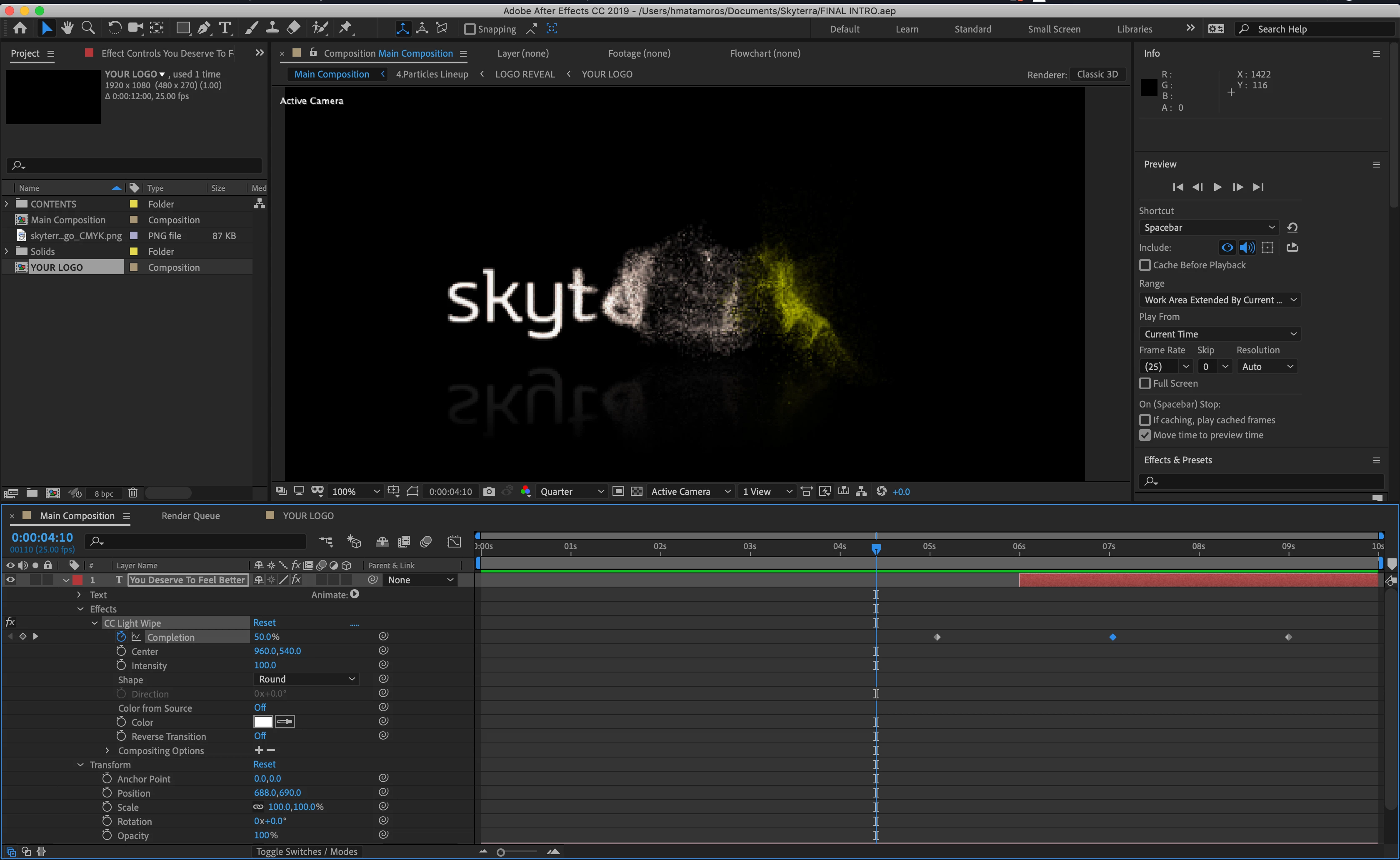The width and height of the screenshot is (1400, 860).
Task: Click the take snapshot camera icon
Action: click(488, 491)
